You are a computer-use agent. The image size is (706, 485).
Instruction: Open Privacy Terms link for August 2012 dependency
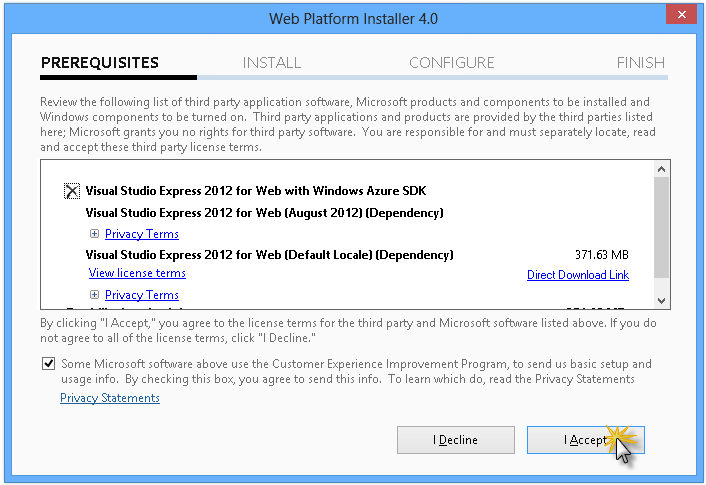click(x=141, y=234)
